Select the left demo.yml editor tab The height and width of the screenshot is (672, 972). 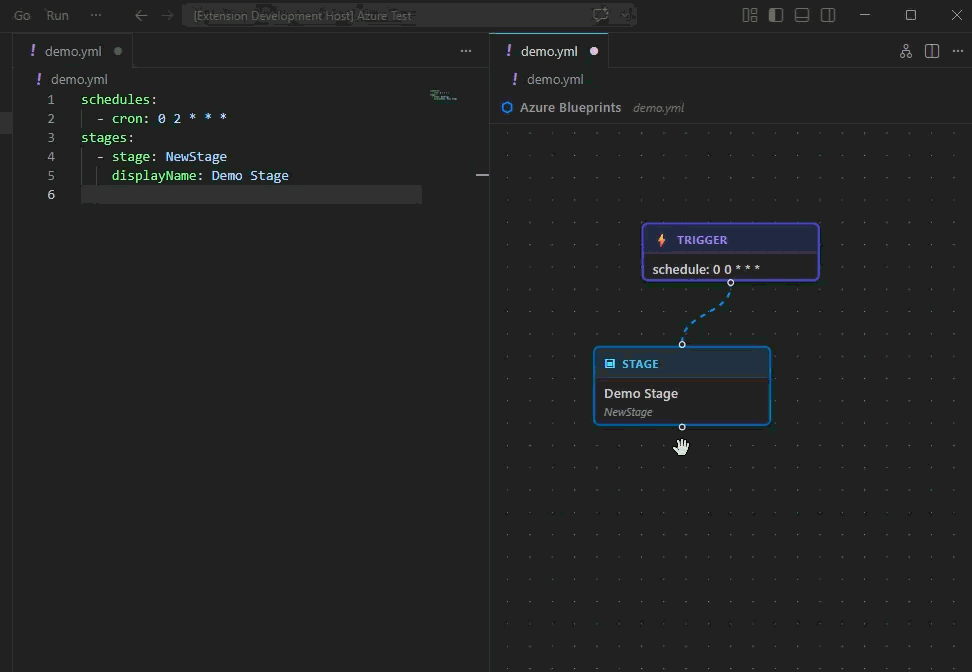click(x=73, y=51)
